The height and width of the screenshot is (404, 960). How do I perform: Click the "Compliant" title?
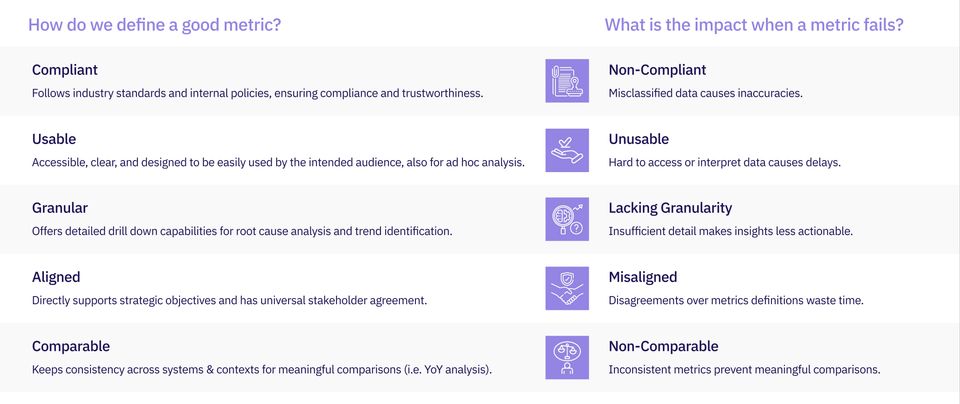point(65,70)
